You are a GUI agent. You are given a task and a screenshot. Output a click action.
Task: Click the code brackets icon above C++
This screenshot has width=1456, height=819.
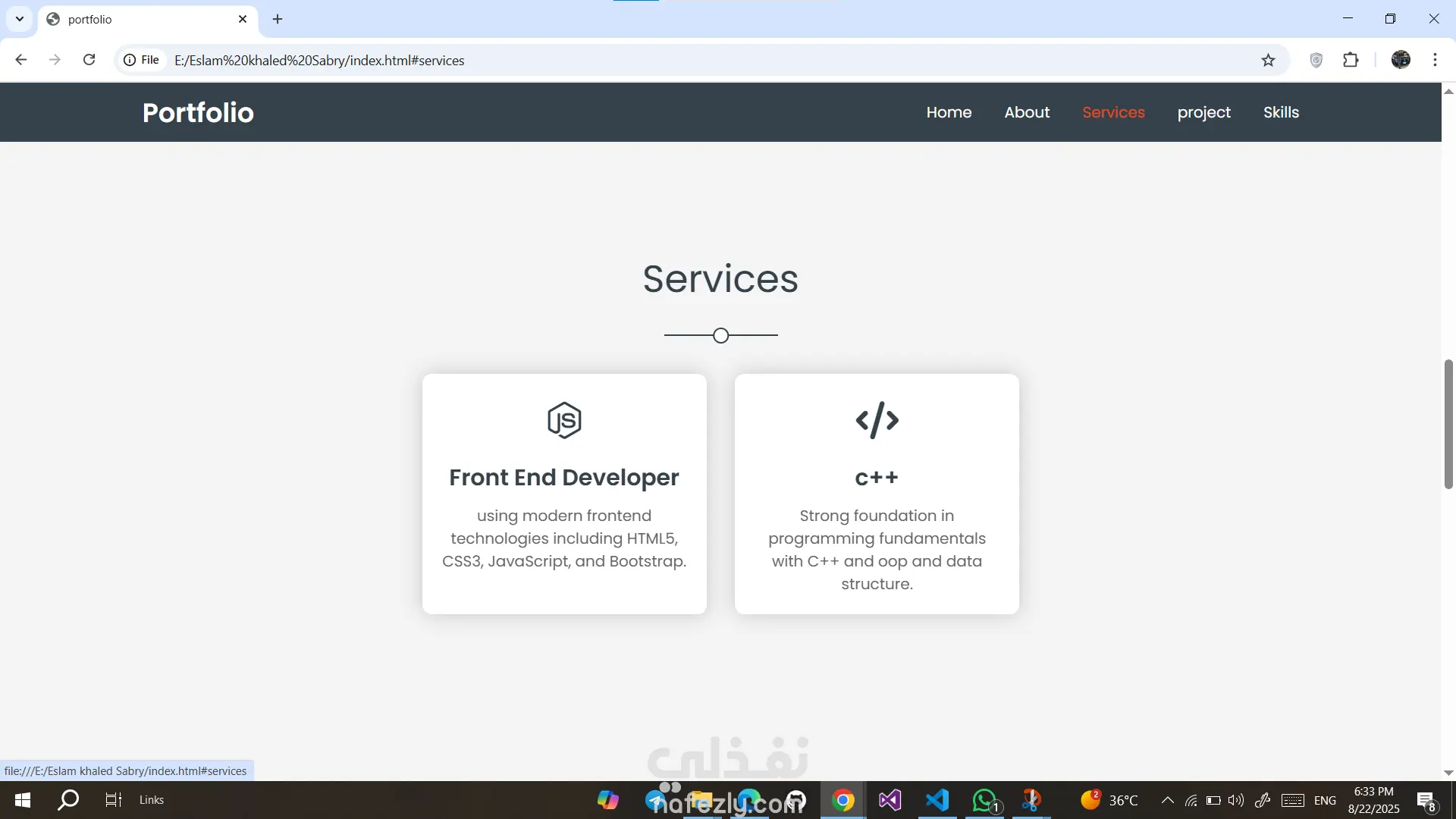click(x=877, y=420)
